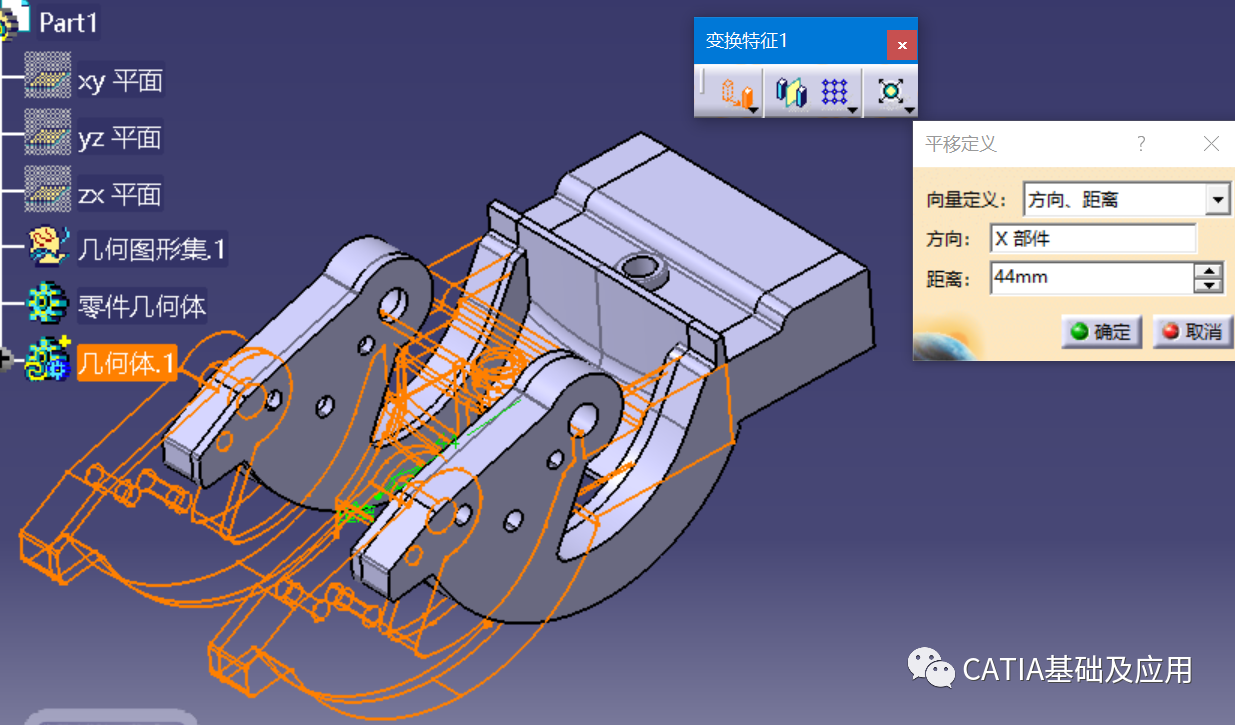Confirm translation with the 确定 button
The height and width of the screenshot is (725, 1235).
[x=1101, y=332]
